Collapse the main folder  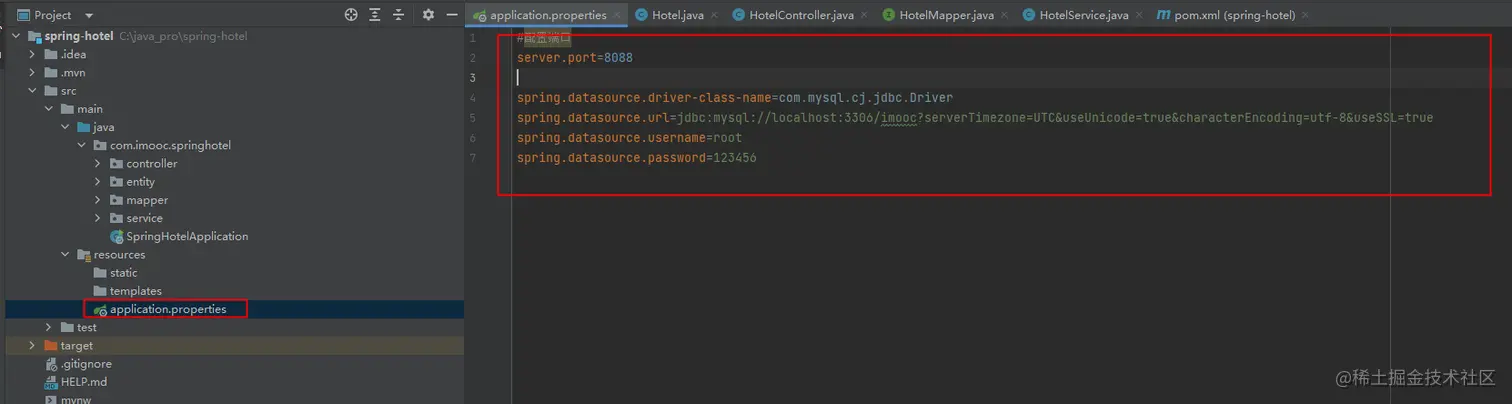pyautogui.click(x=49, y=109)
